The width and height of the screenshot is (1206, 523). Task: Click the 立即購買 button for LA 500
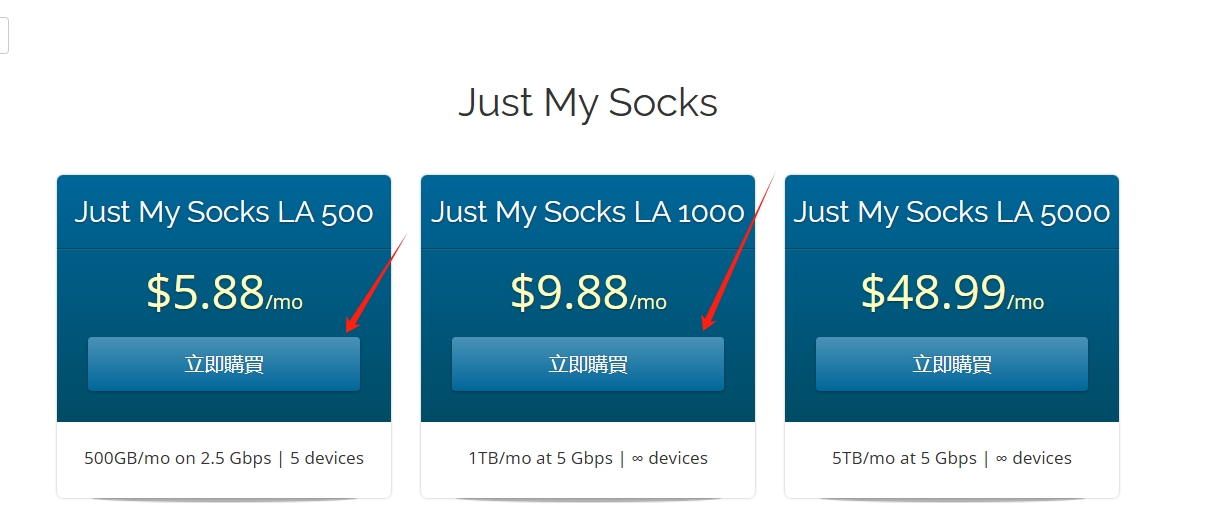(224, 364)
